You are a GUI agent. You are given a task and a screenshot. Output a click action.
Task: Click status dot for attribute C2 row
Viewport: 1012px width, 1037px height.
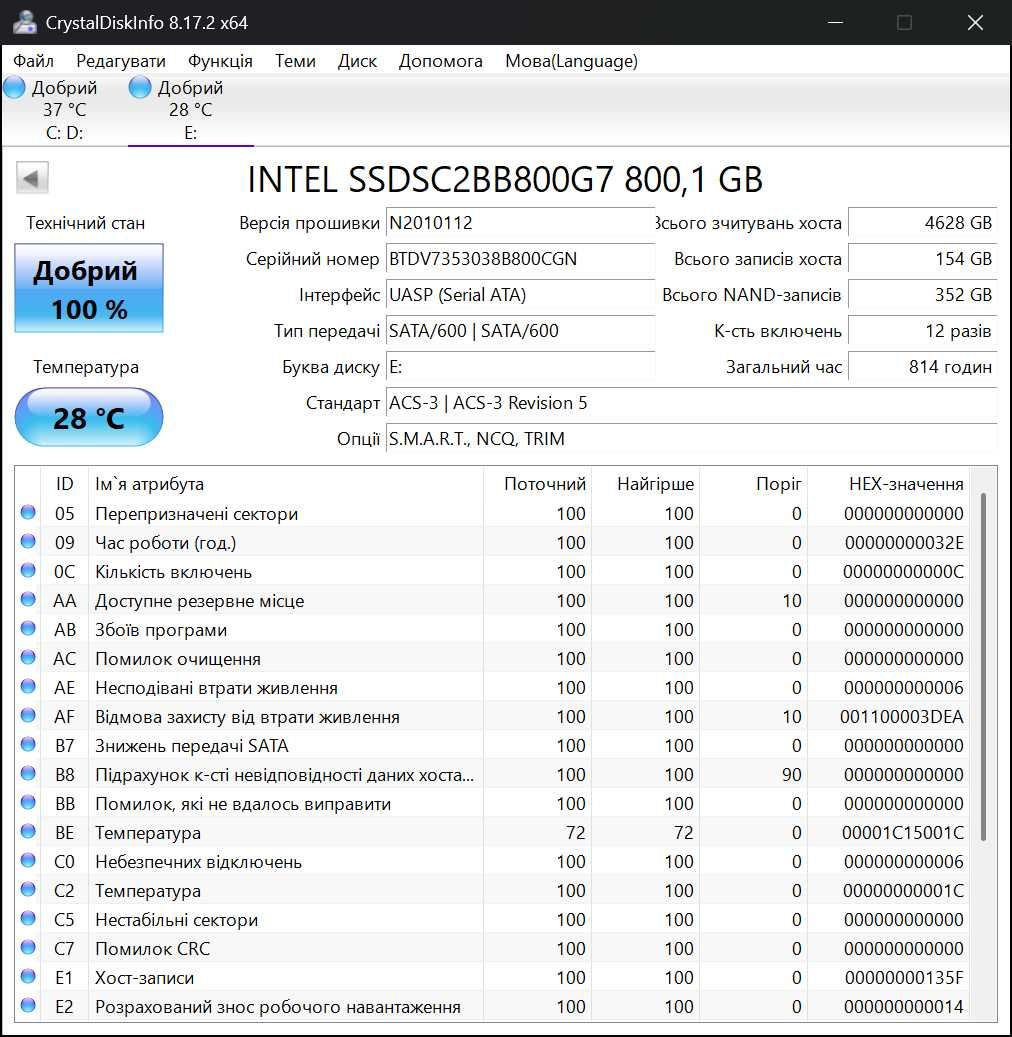(x=28, y=890)
